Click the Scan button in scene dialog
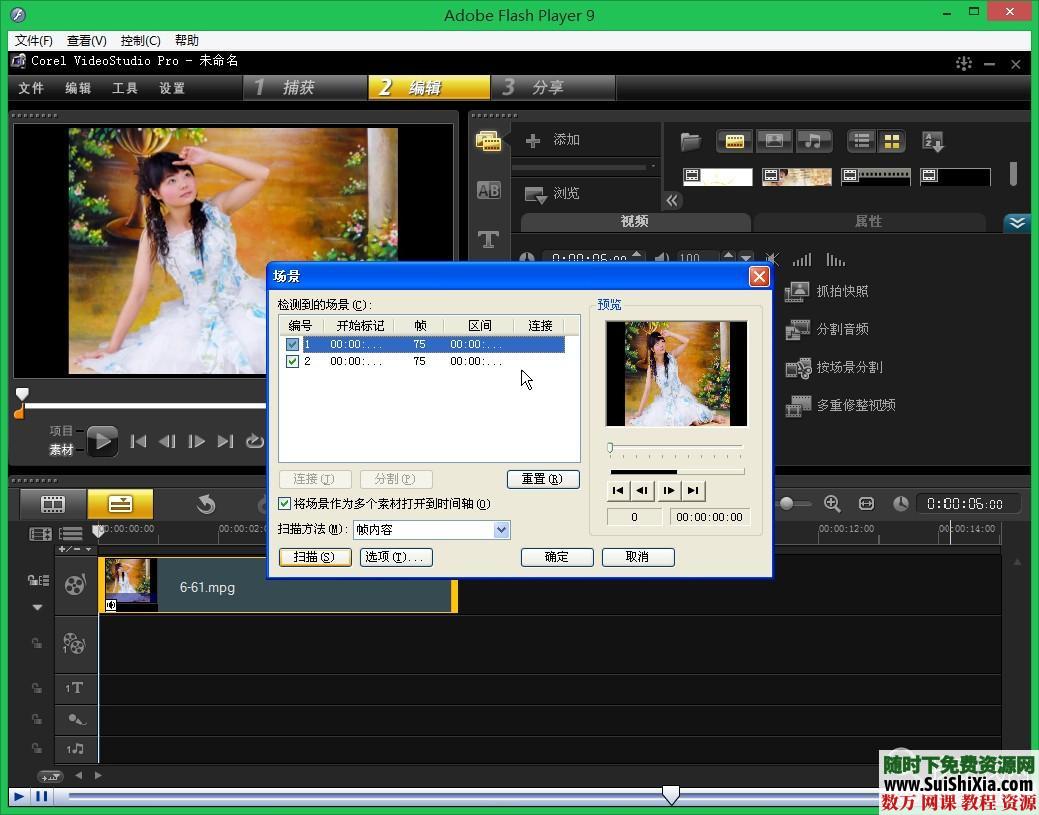The image size is (1039, 815). pos(315,557)
